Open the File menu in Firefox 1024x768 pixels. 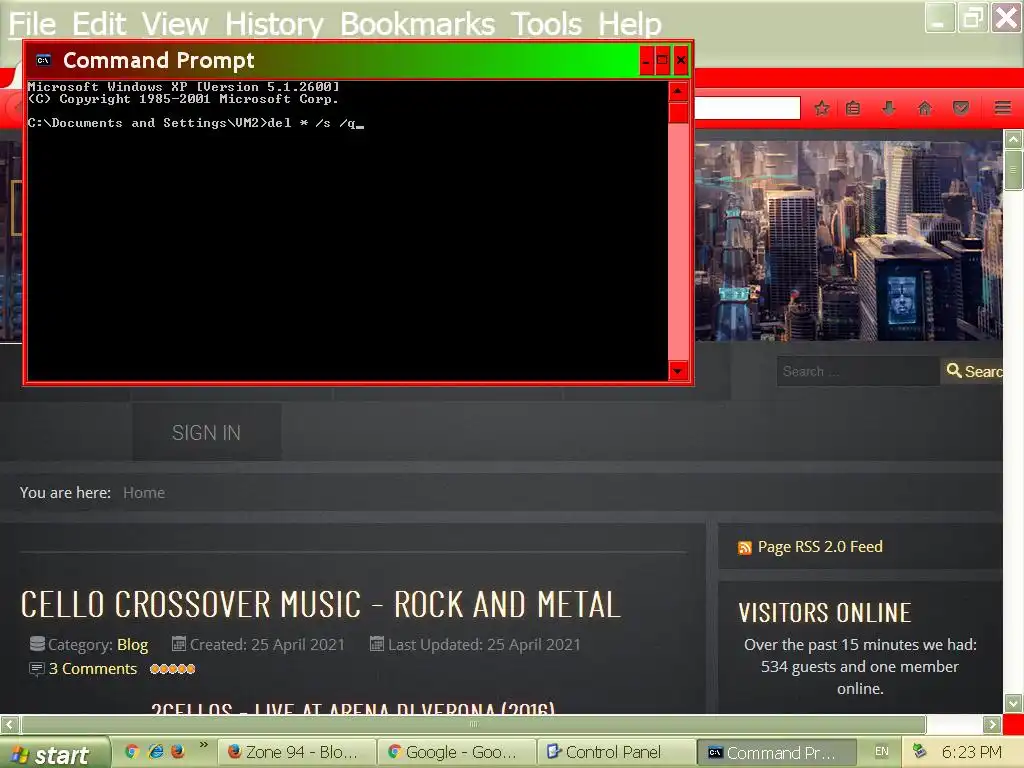[32, 24]
